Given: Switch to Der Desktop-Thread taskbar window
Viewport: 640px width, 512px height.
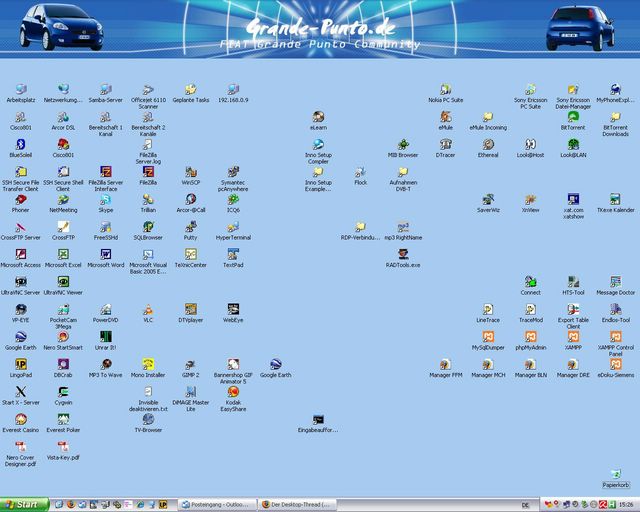Looking at the screenshot, I should [x=303, y=504].
